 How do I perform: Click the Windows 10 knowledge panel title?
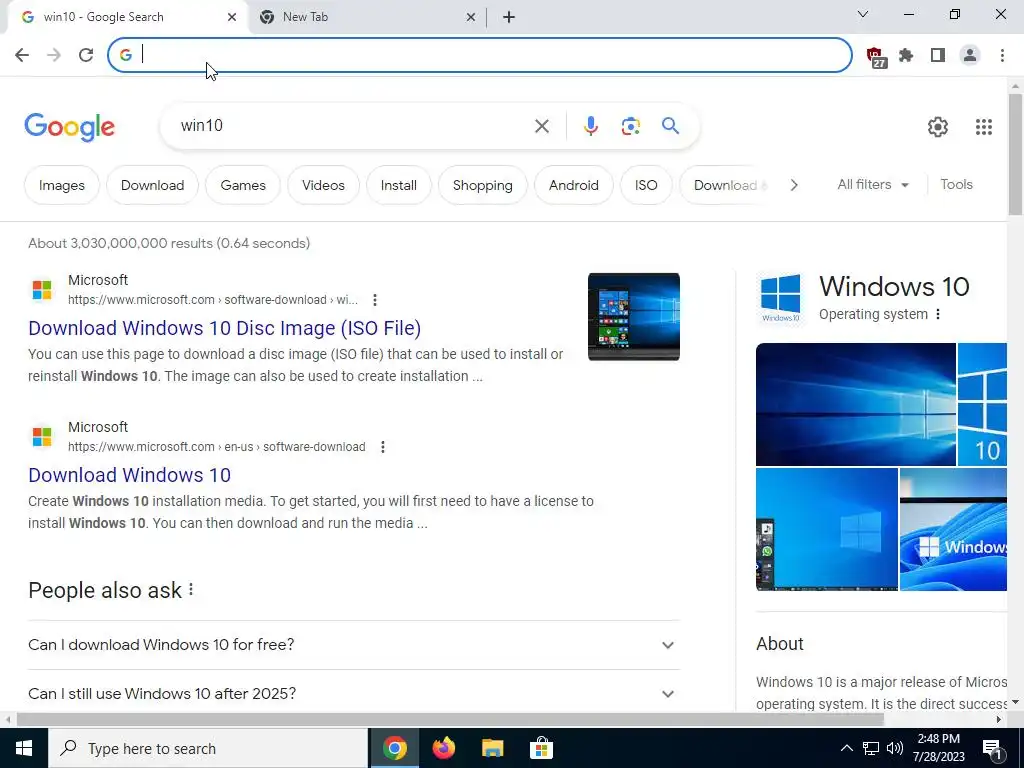894,287
